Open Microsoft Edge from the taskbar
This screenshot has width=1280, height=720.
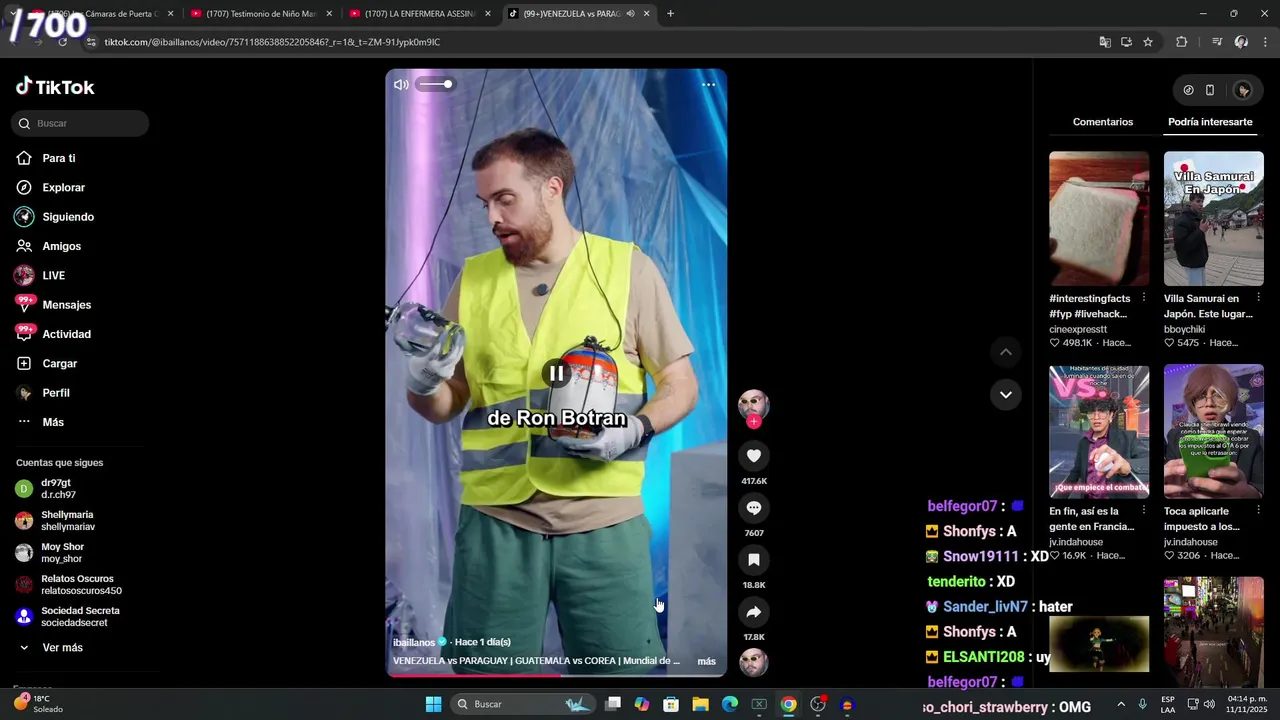coord(730,704)
